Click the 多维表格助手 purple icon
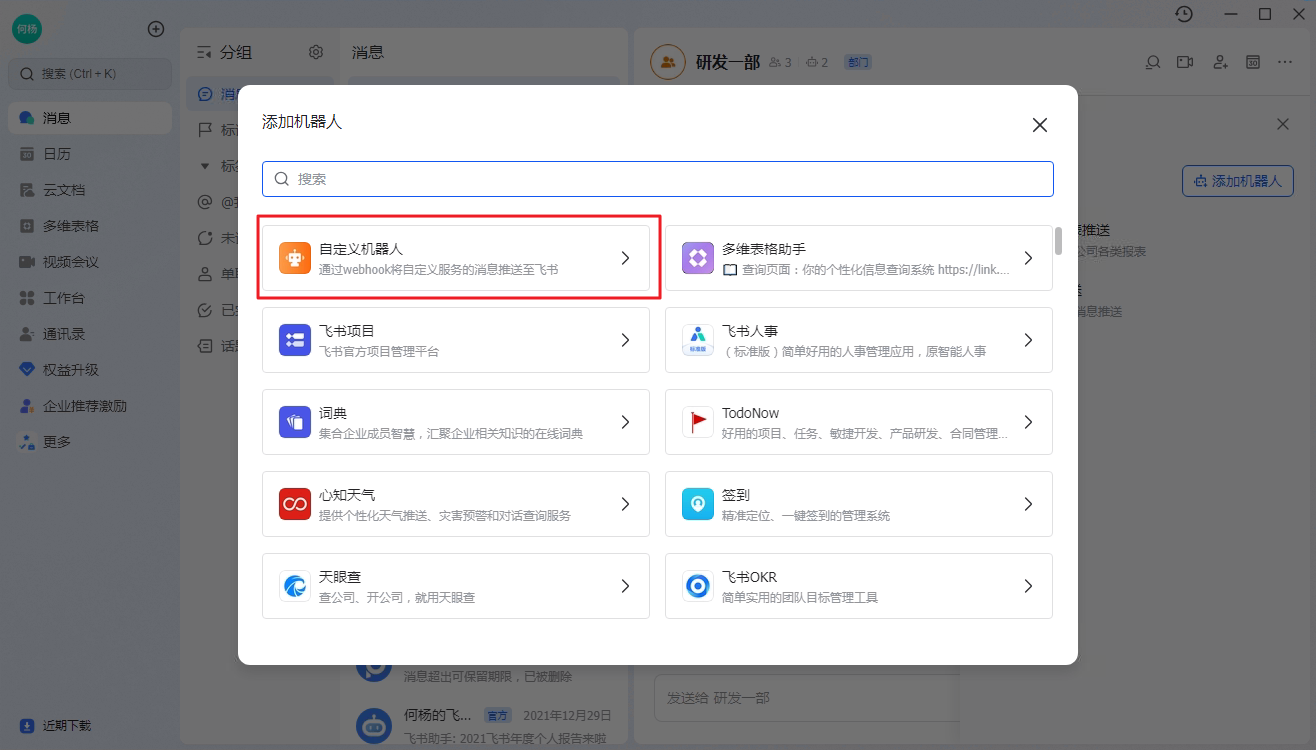The width and height of the screenshot is (1316, 750). (x=698, y=258)
